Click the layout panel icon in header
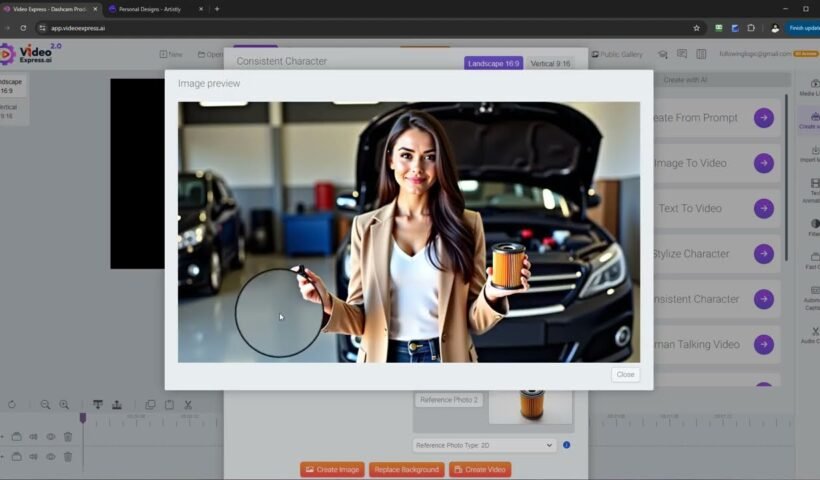 pyautogui.click(x=701, y=54)
